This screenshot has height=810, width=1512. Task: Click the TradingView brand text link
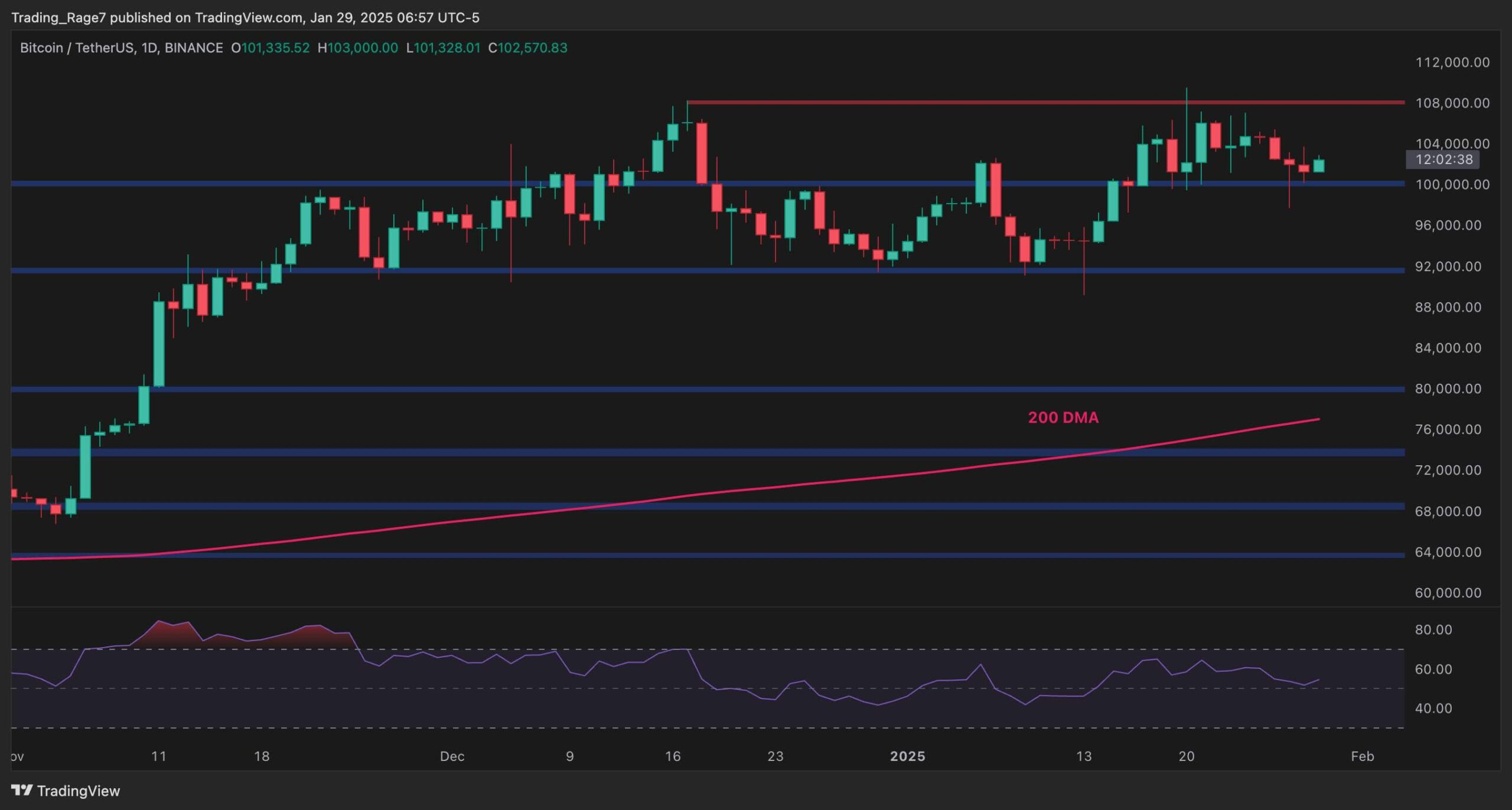(78, 791)
